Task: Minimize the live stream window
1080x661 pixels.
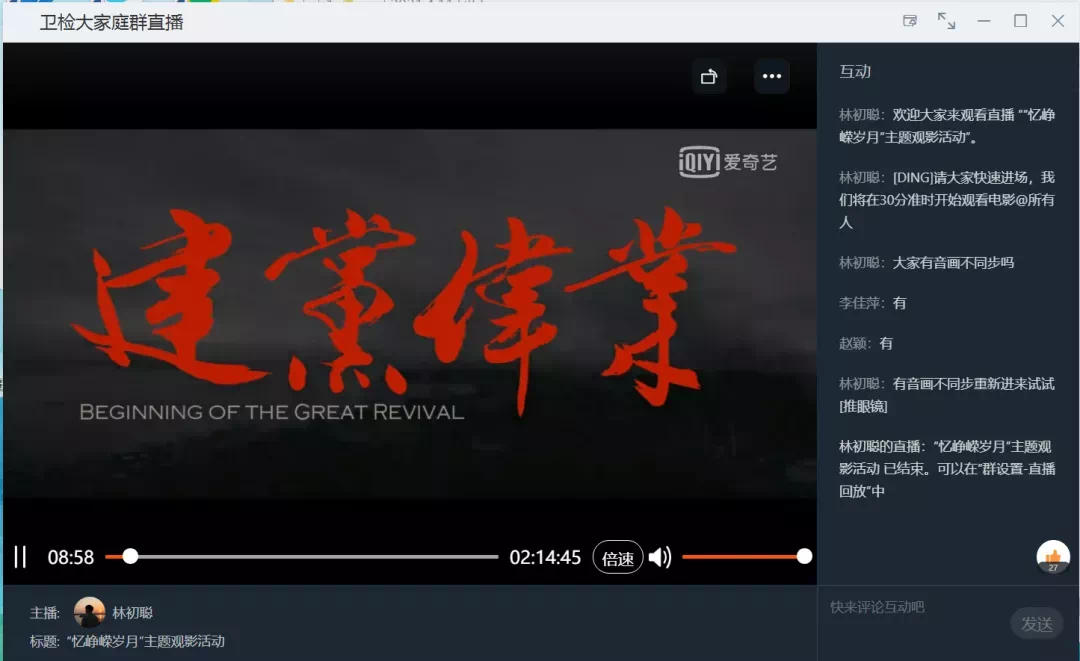Action: tap(984, 21)
